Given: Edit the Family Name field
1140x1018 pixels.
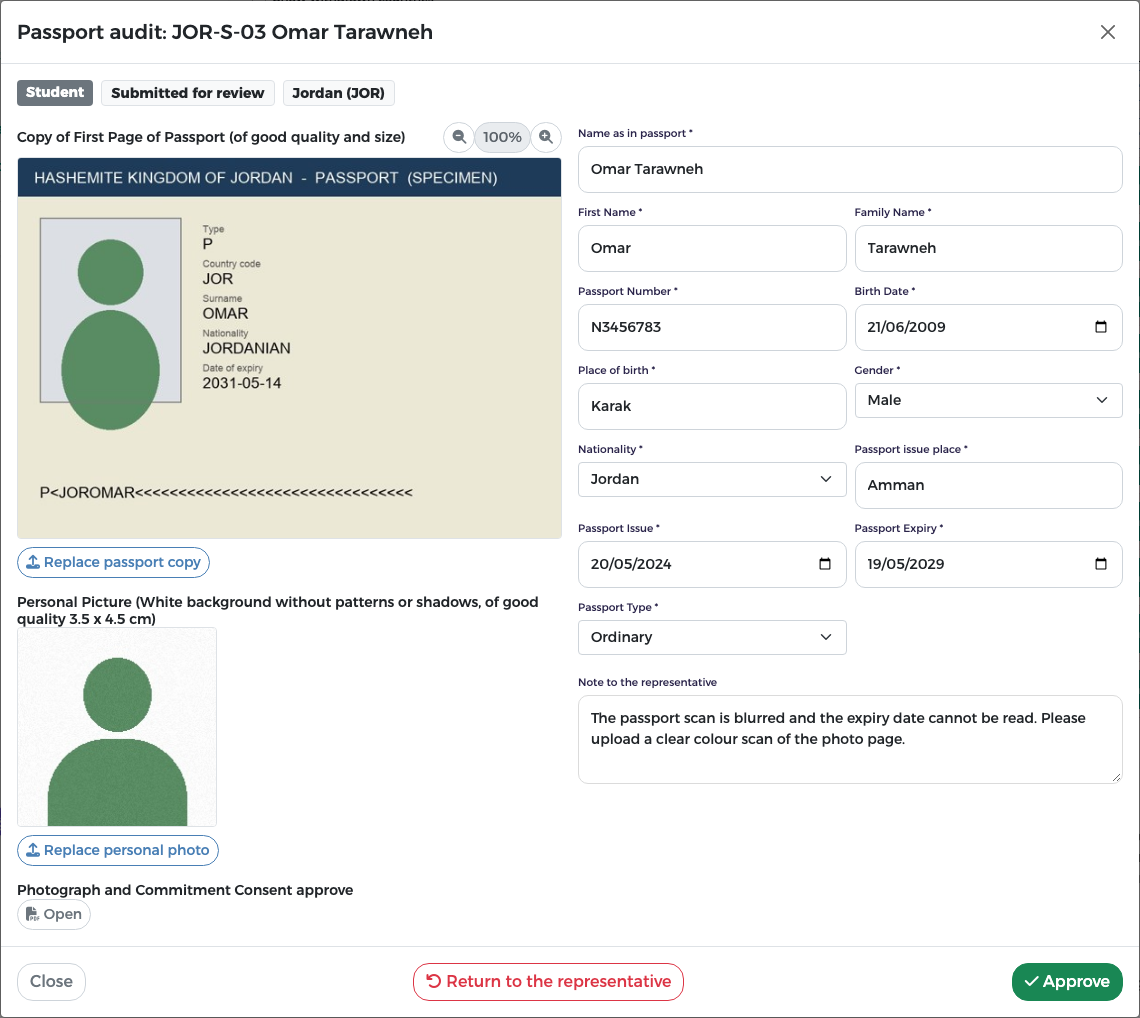Looking at the screenshot, I should (988, 249).
